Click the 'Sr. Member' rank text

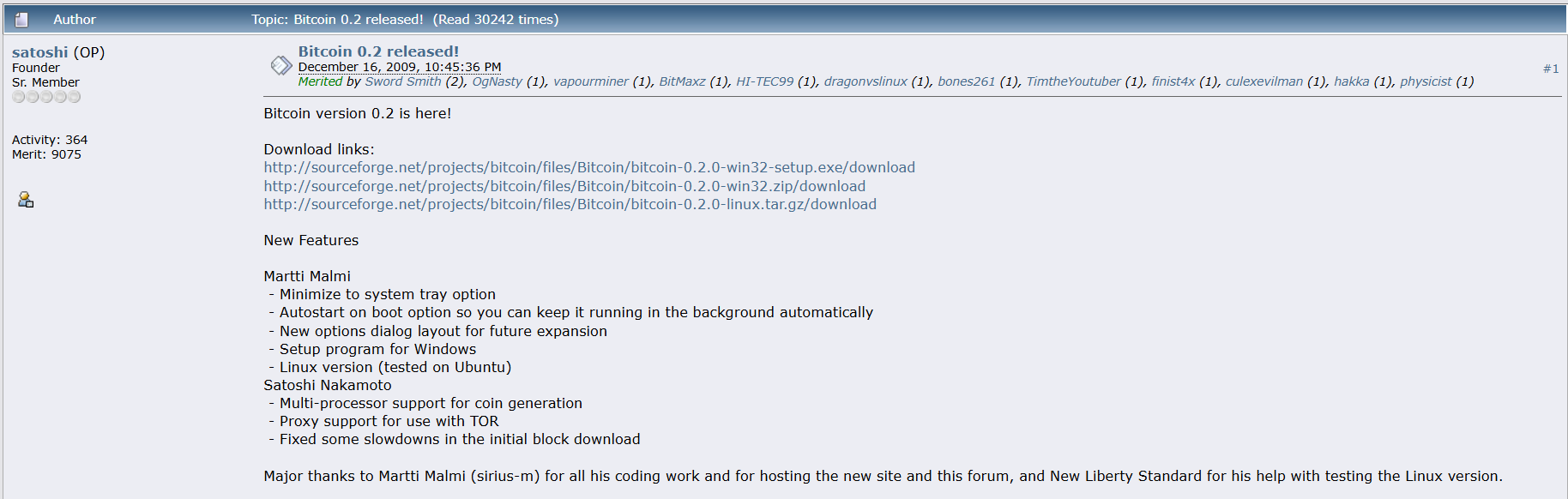click(x=45, y=82)
